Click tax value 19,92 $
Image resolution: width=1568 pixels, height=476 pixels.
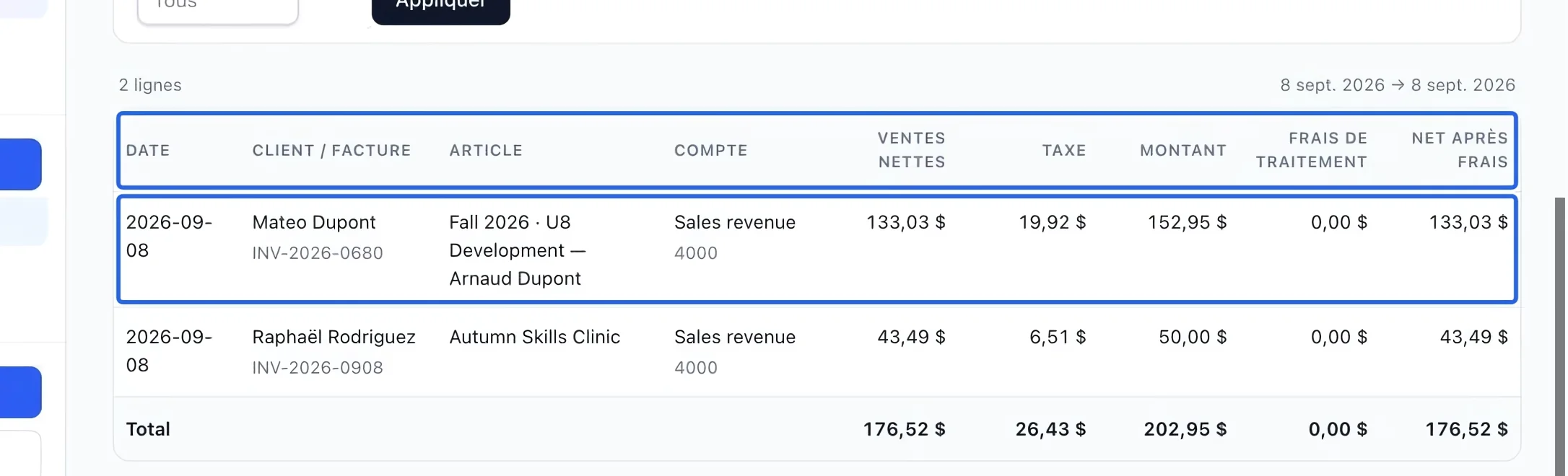pos(1052,222)
